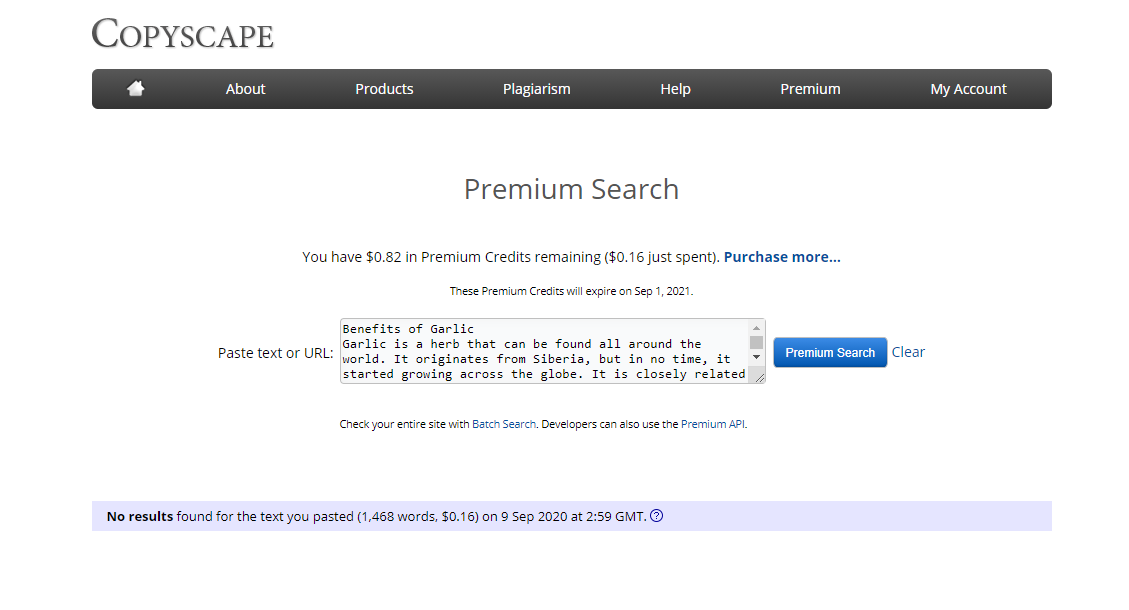The image size is (1129, 610).
Task: Click the Copyscape logo
Action: (182, 34)
